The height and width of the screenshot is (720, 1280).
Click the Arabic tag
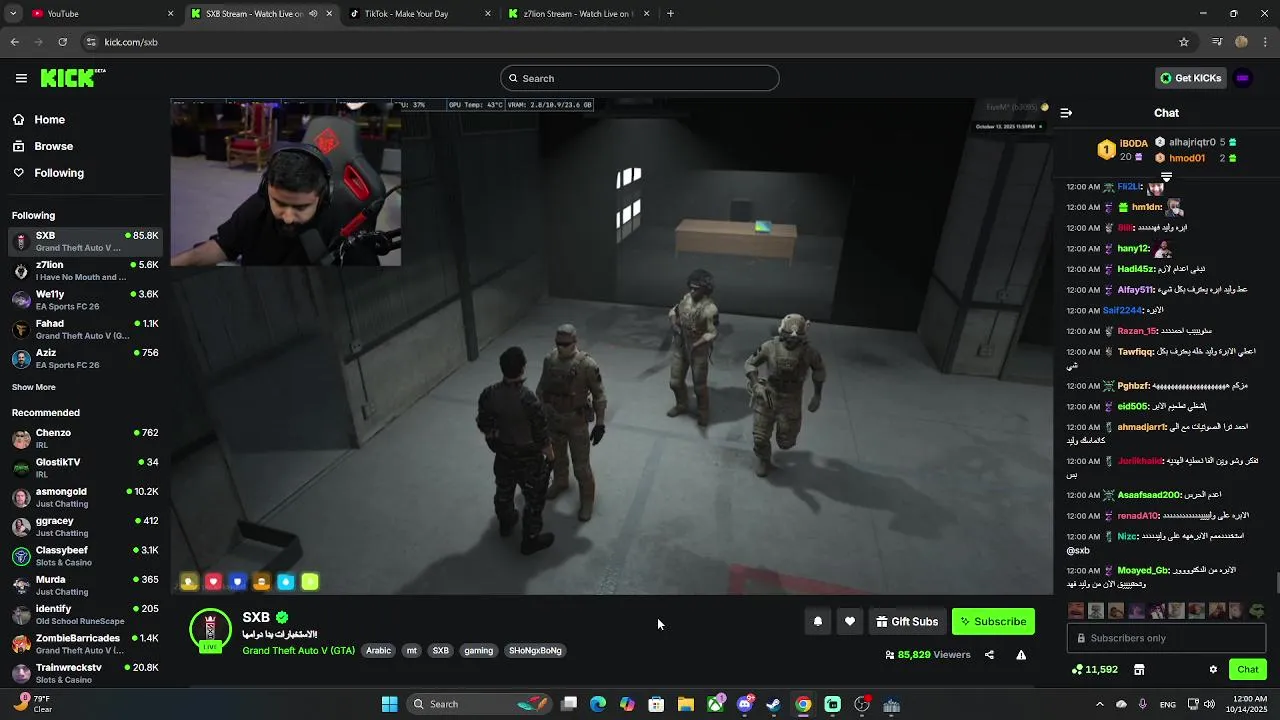(x=379, y=650)
